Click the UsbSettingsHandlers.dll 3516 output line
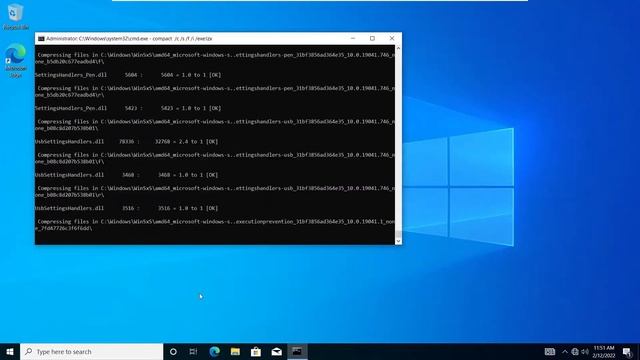This screenshot has width=640, height=360. click(x=127, y=208)
